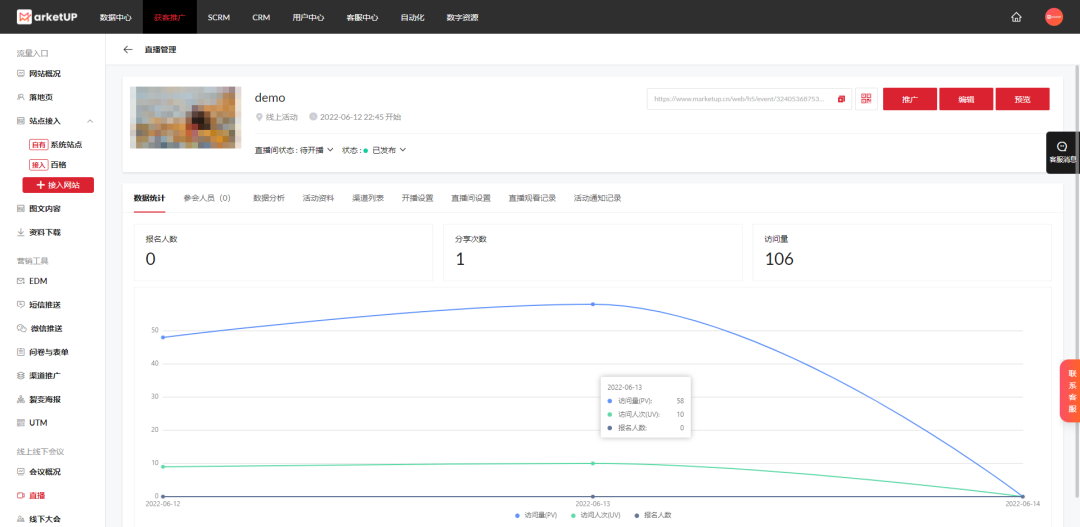Switch to the 渠道列表 tab
The width and height of the screenshot is (1080, 527).
point(368,198)
